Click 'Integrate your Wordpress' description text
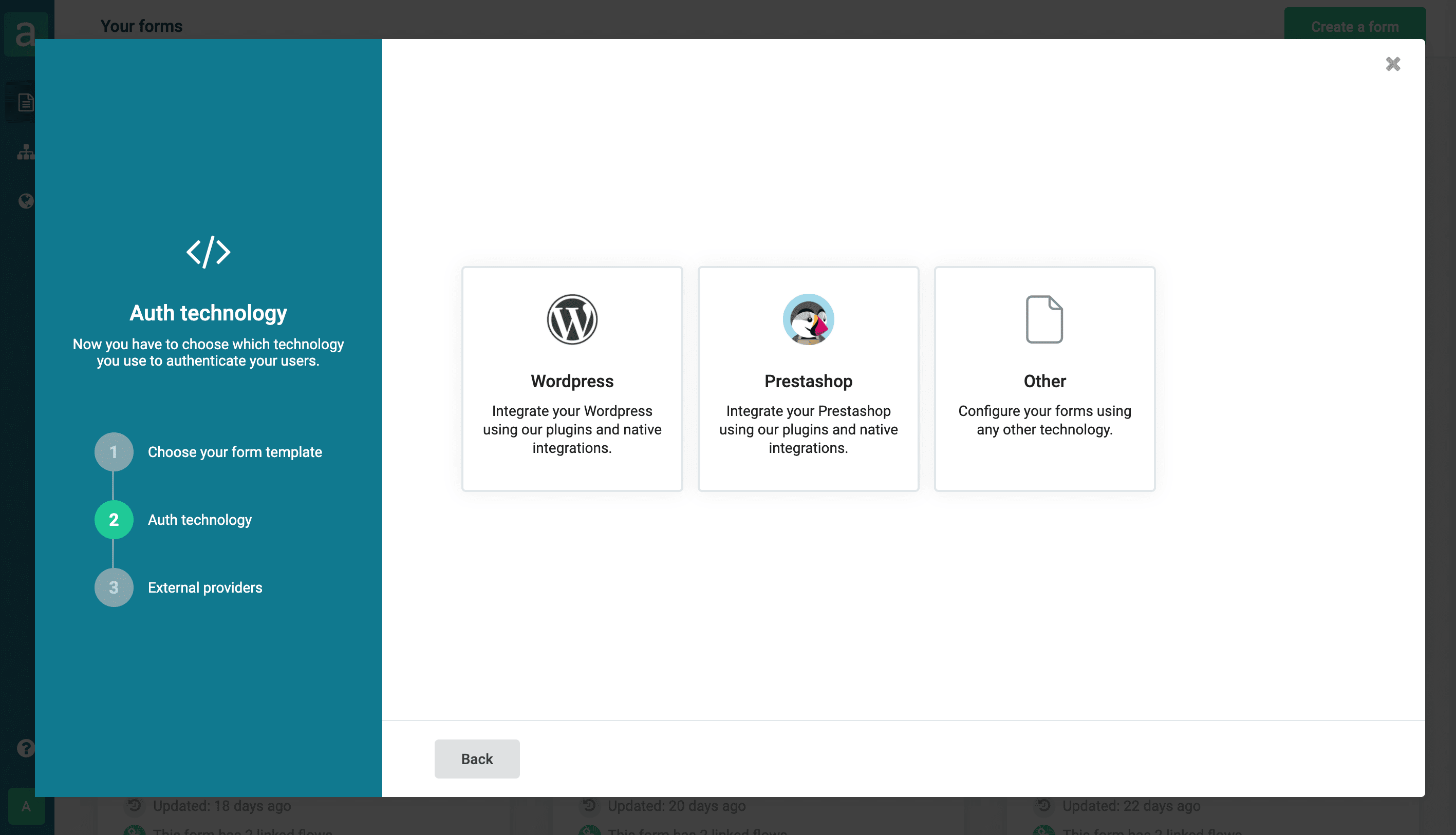Image resolution: width=1456 pixels, height=835 pixels. [x=572, y=429]
